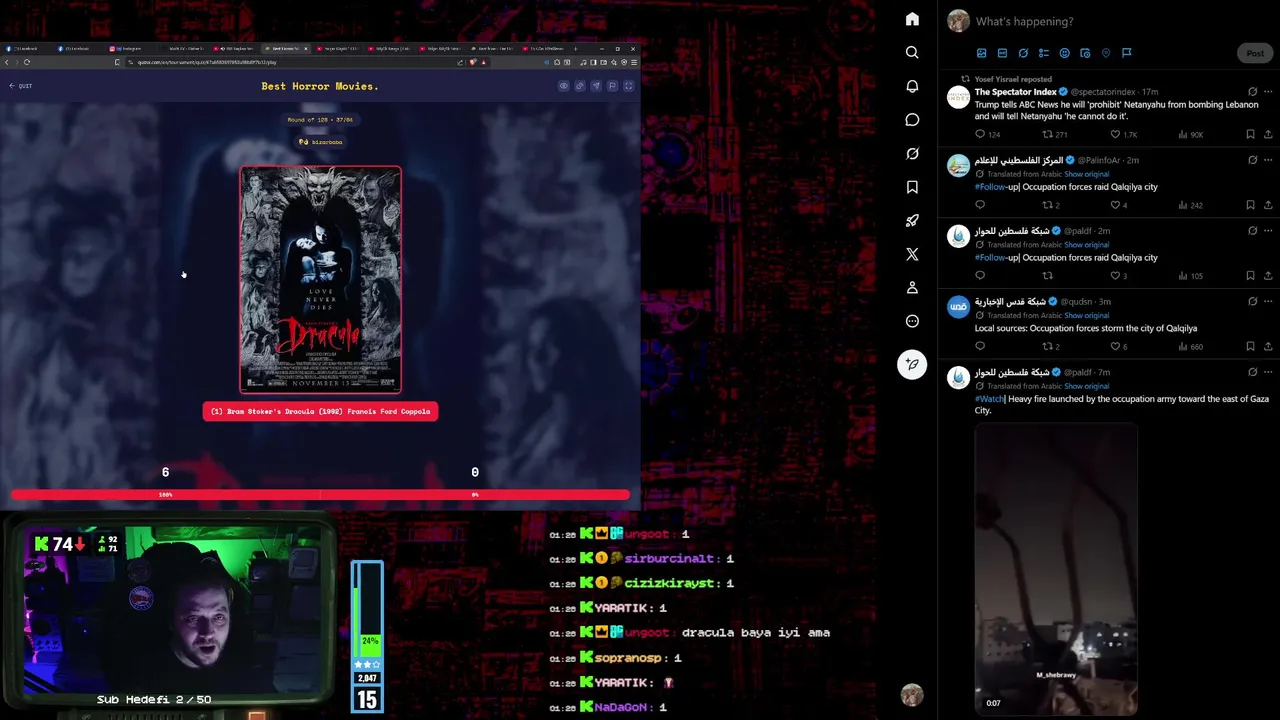Toggle fullscreen in quiz header

(629, 86)
